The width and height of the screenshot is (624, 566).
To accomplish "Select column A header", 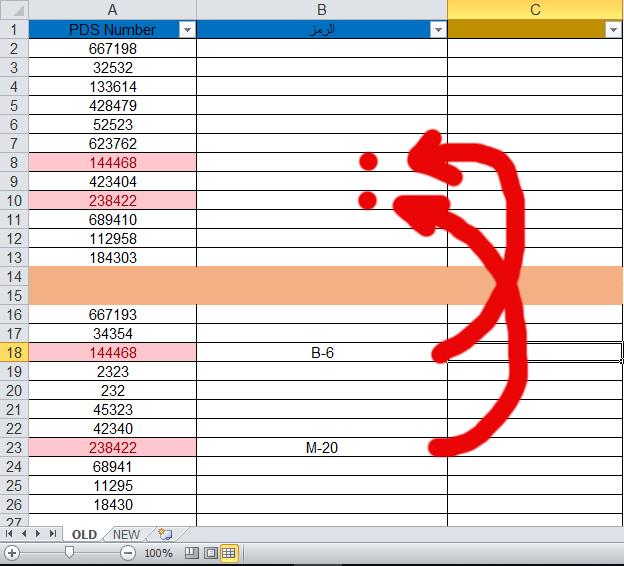I will tap(113, 10).
